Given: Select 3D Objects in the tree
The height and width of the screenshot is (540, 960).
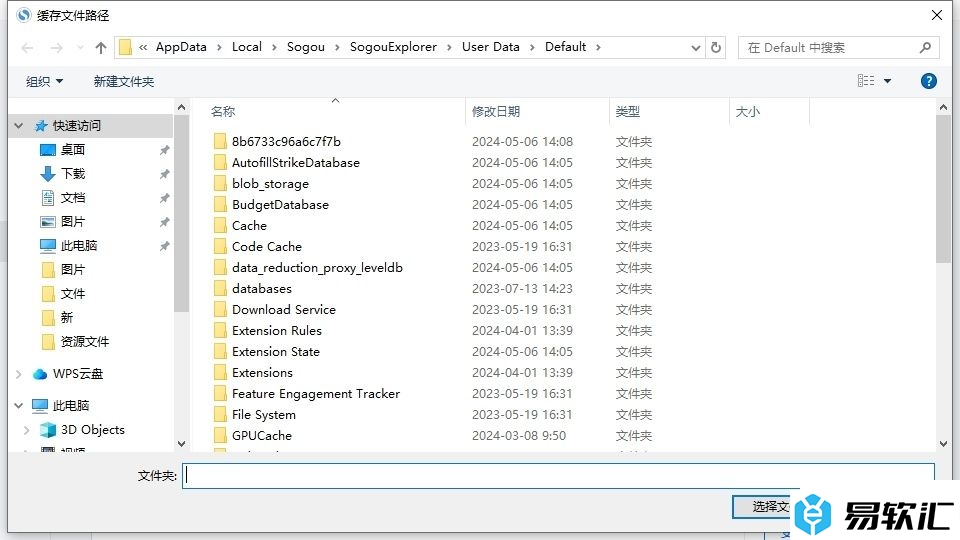Looking at the screenshot, I should 92,430.
